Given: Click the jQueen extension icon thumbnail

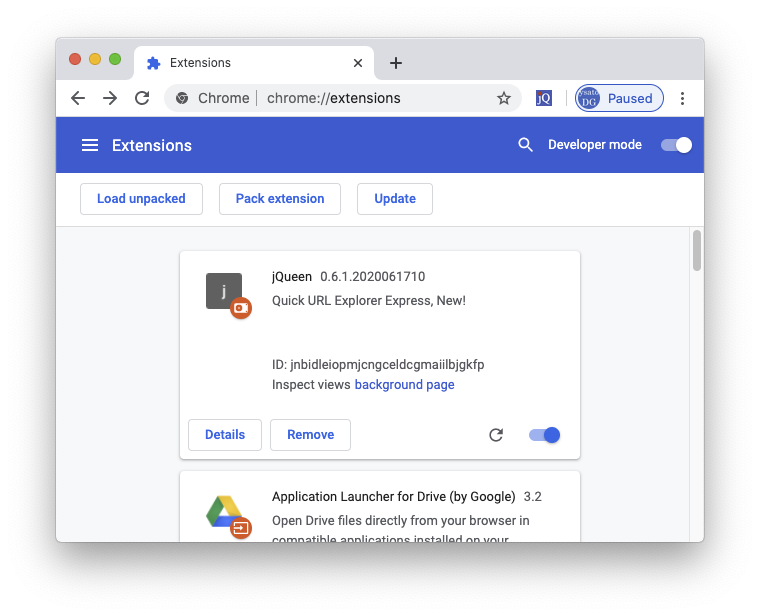Looking at the screenshot, I should (224, 291).
